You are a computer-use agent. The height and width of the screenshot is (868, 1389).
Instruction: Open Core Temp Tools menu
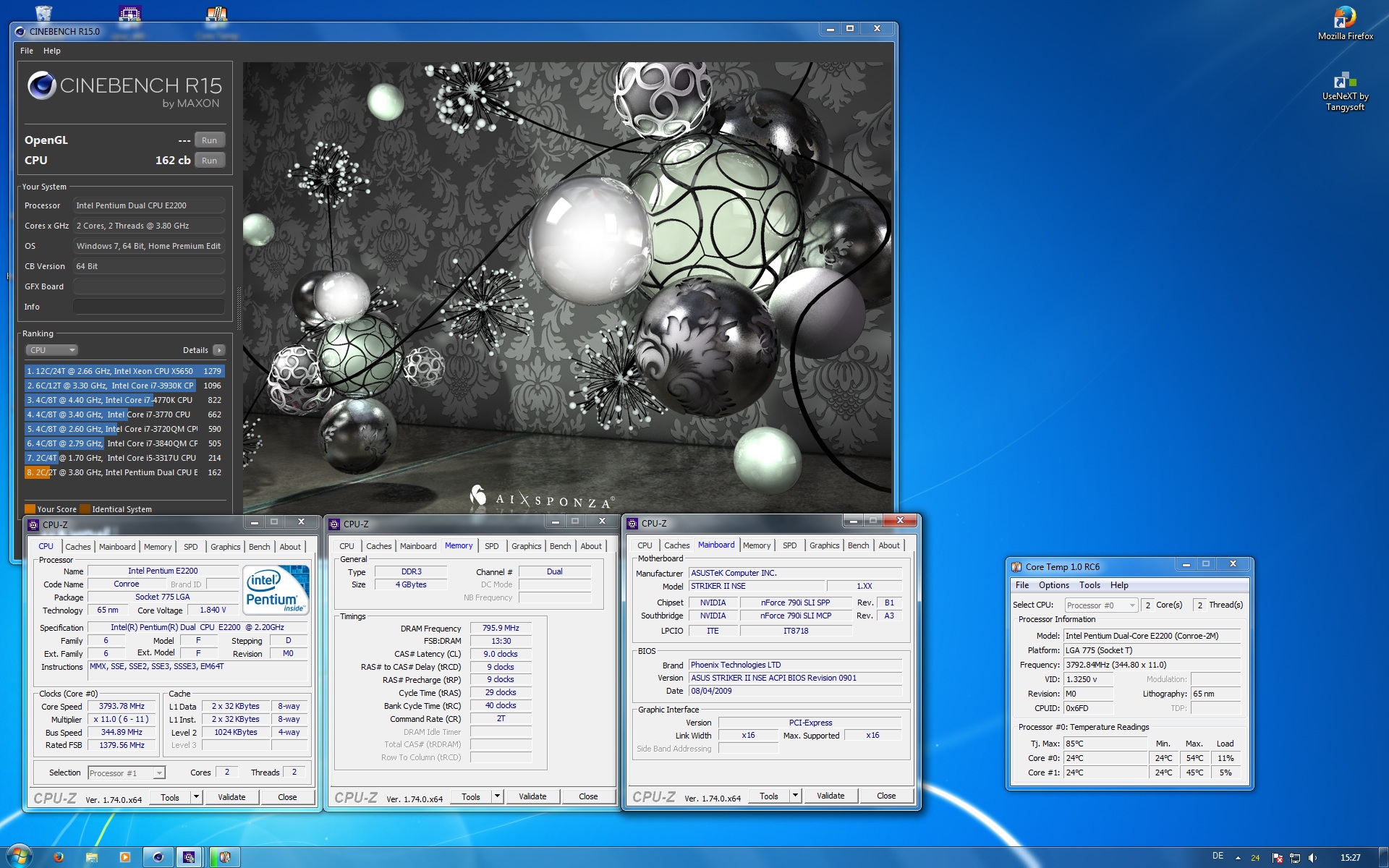click(1089, 585)
